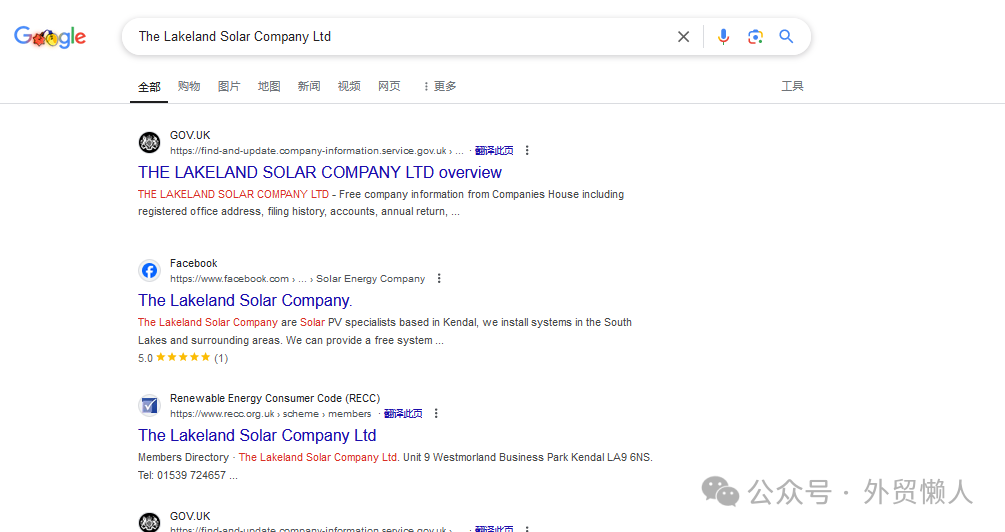1005x532 pixels.
Task: Click the Renewable Energy Consumer Code (RECC) label
Action: coord(275,398)
